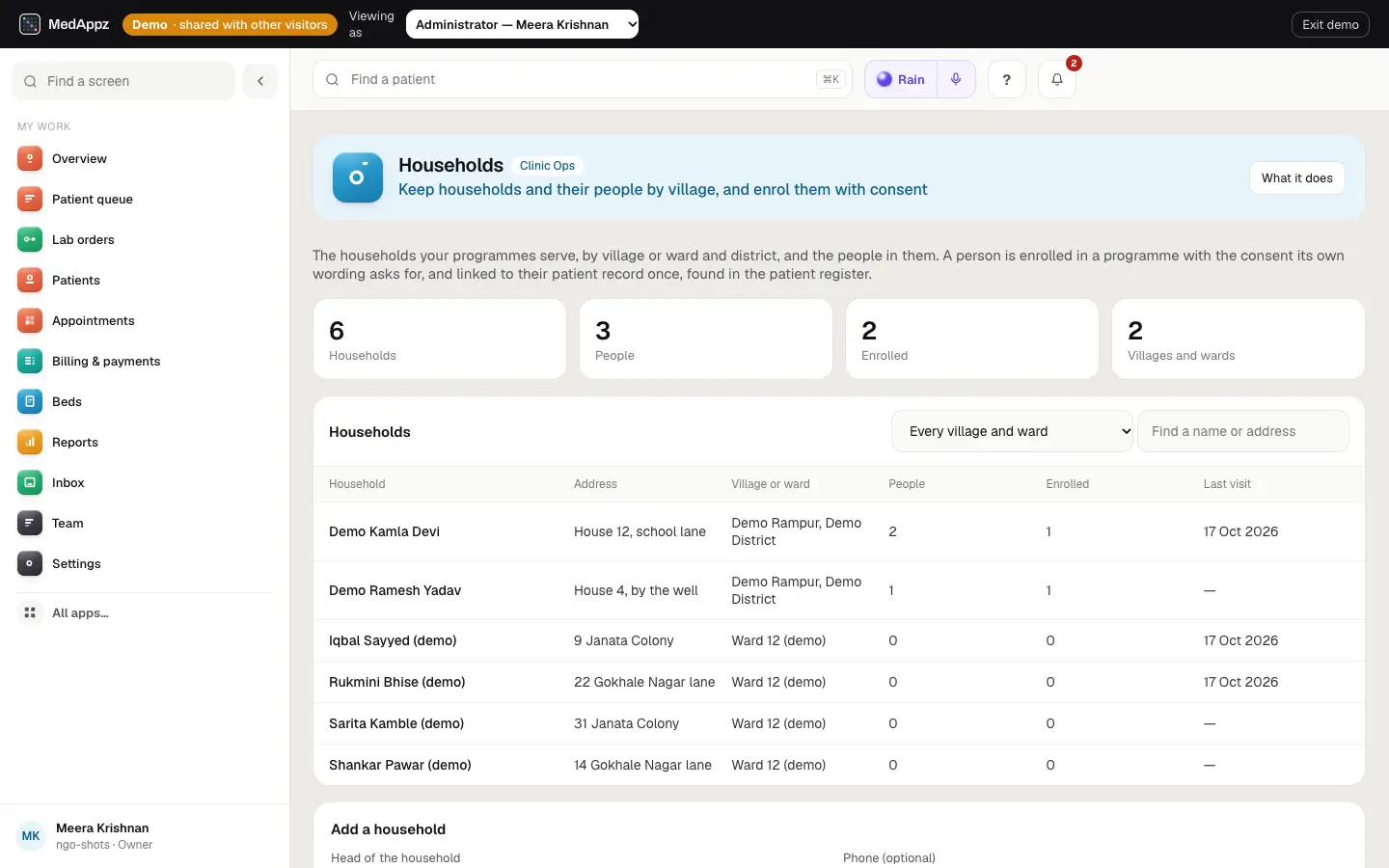1389x868 pixels.
Task: Select the Iqbal Sayyed (demo) row
Action: tap(839, 640)
